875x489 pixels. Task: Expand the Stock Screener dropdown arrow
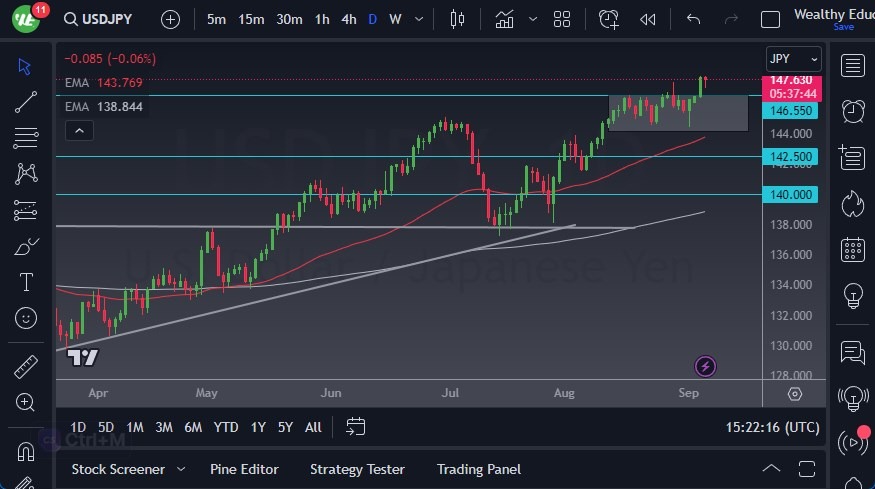pyautogui.click(x=181, y=469)
